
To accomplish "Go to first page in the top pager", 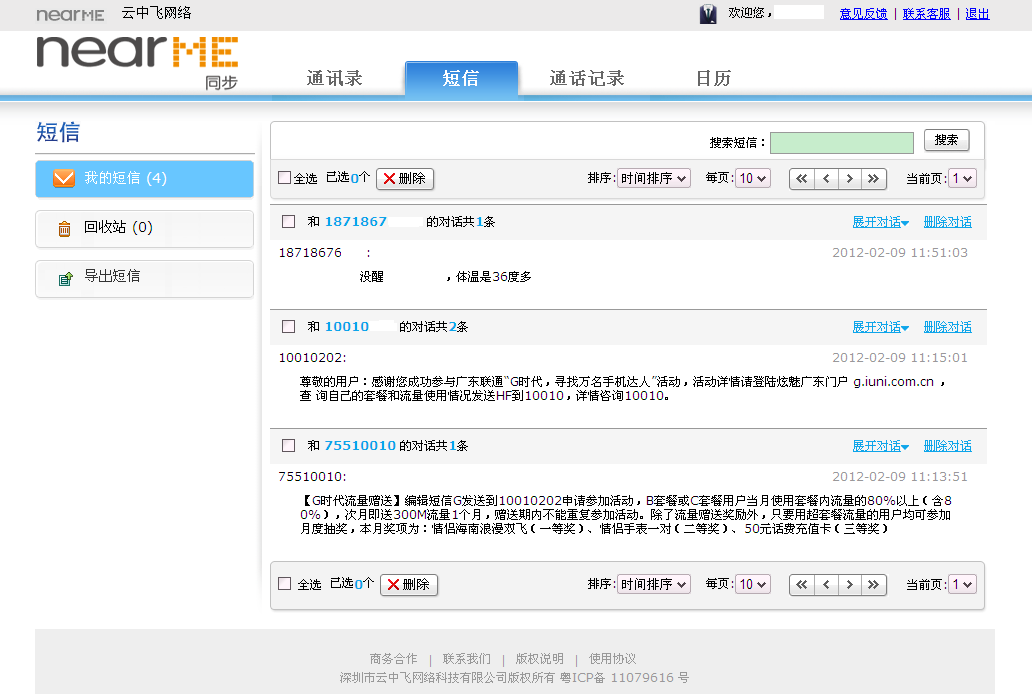I will (x=802, y=178).
